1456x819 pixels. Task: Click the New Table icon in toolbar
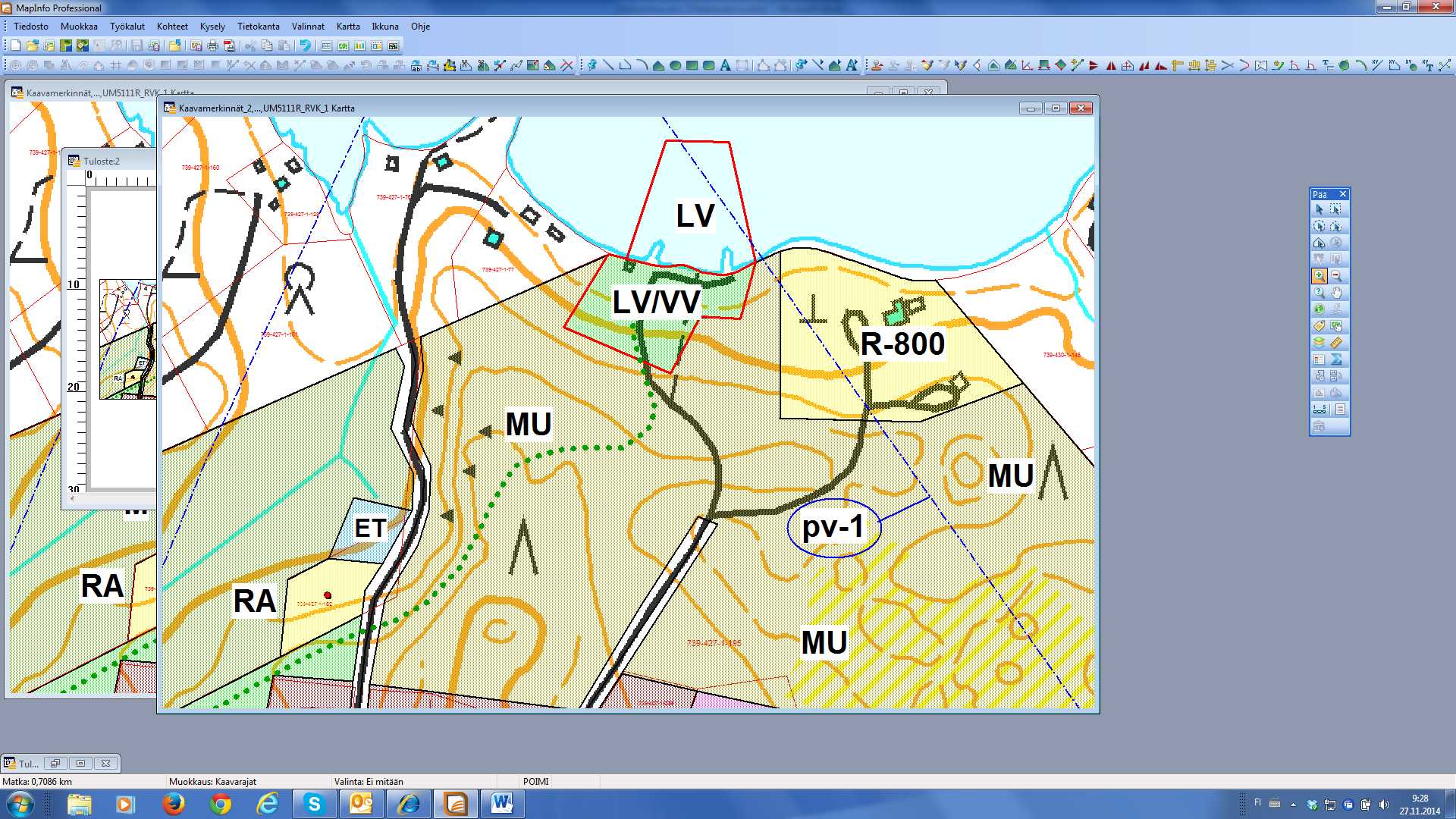[x=15, y=45]
